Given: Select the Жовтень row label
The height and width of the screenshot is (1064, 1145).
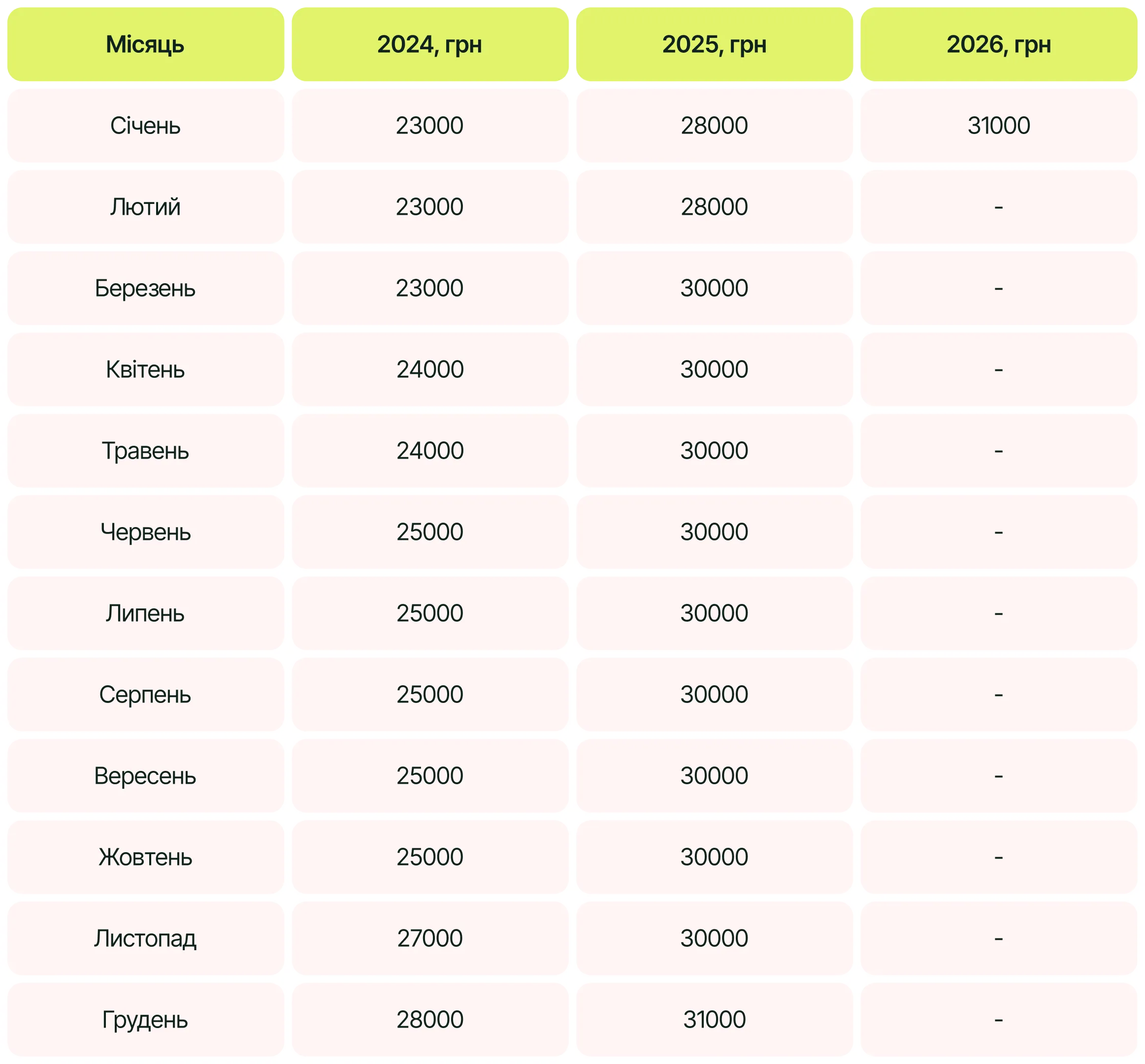Looking at the screenshot, I should point(145,857).
